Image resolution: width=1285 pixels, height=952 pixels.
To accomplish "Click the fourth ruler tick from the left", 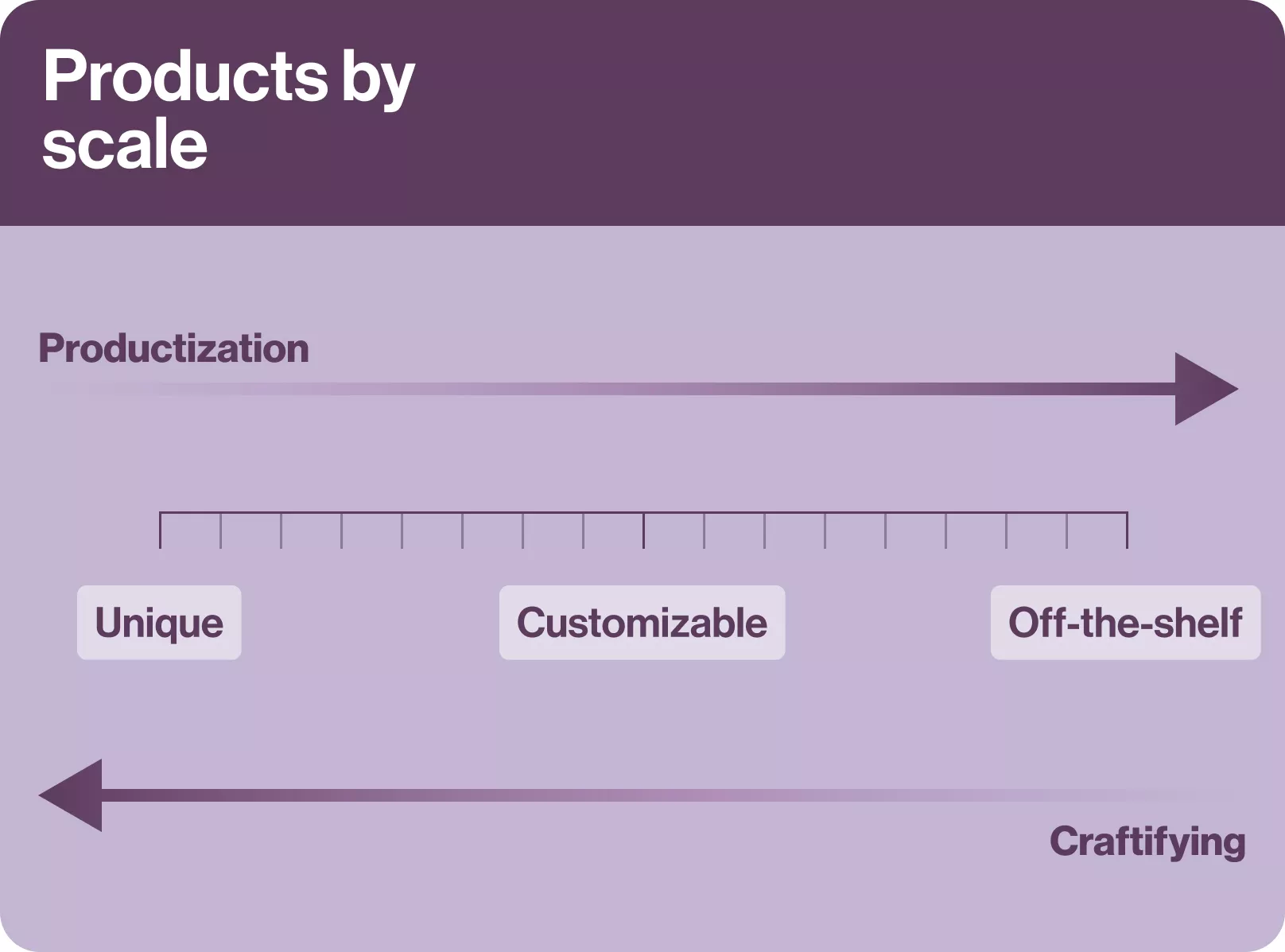I will click(342, 530).
